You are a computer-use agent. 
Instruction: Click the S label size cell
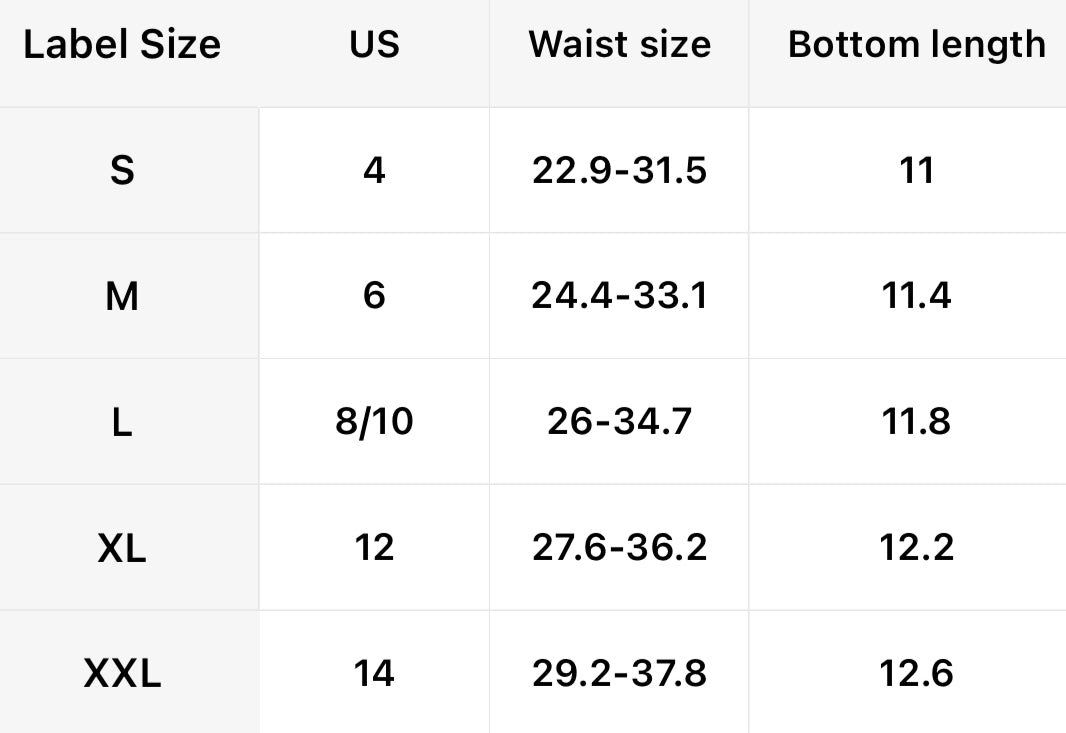(x=122, y=171)
